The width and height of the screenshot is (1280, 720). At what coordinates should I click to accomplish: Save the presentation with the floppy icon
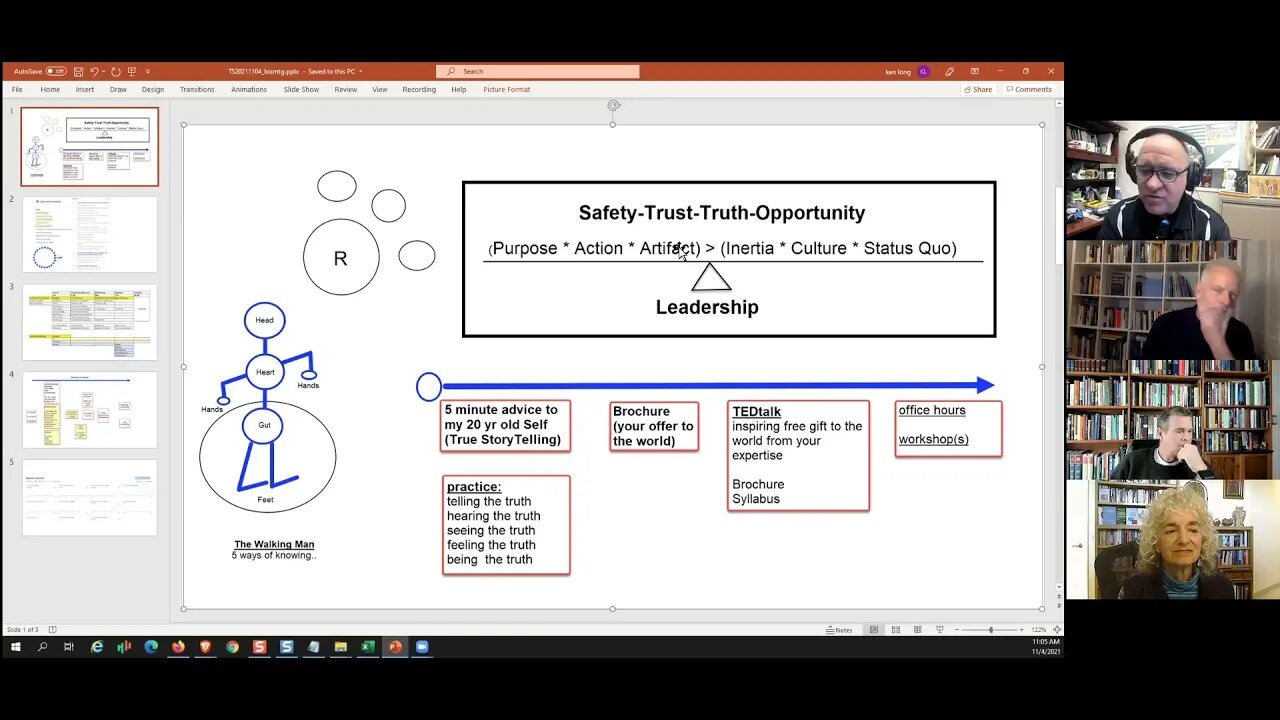click(x=78, y=71)
